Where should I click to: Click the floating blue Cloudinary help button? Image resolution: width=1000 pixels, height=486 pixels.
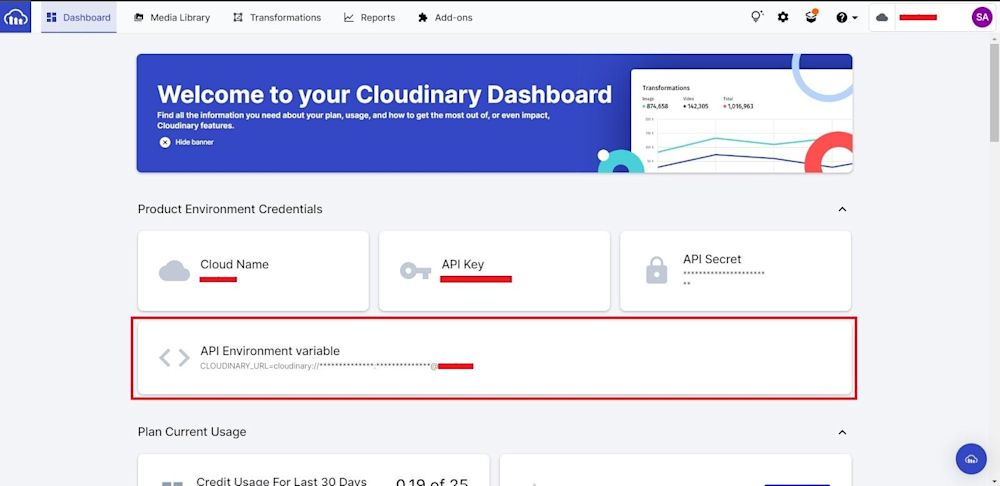pyautogui.click(x=971, y=458)
